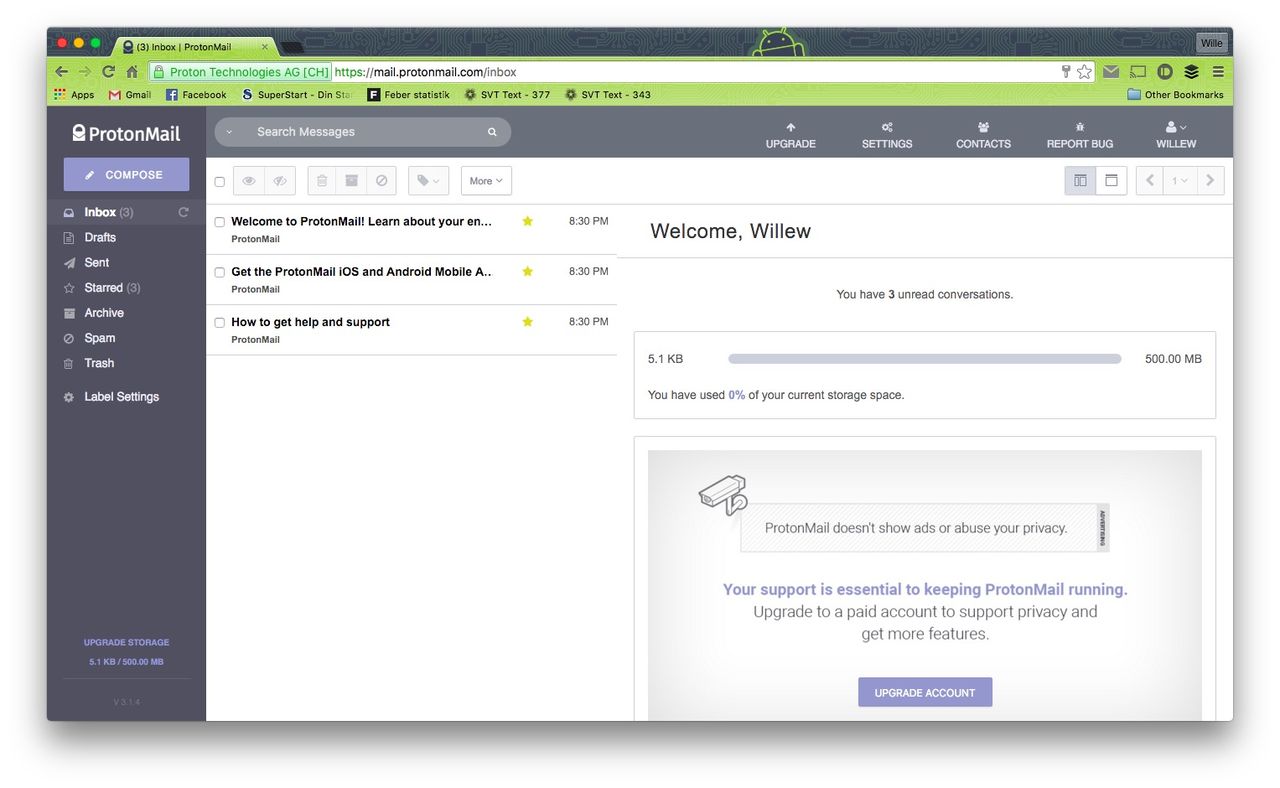Image resolution: width=1280 pixels, height=788 pixels.
Task: Click the Search Messages field
Action: [365, 132]
